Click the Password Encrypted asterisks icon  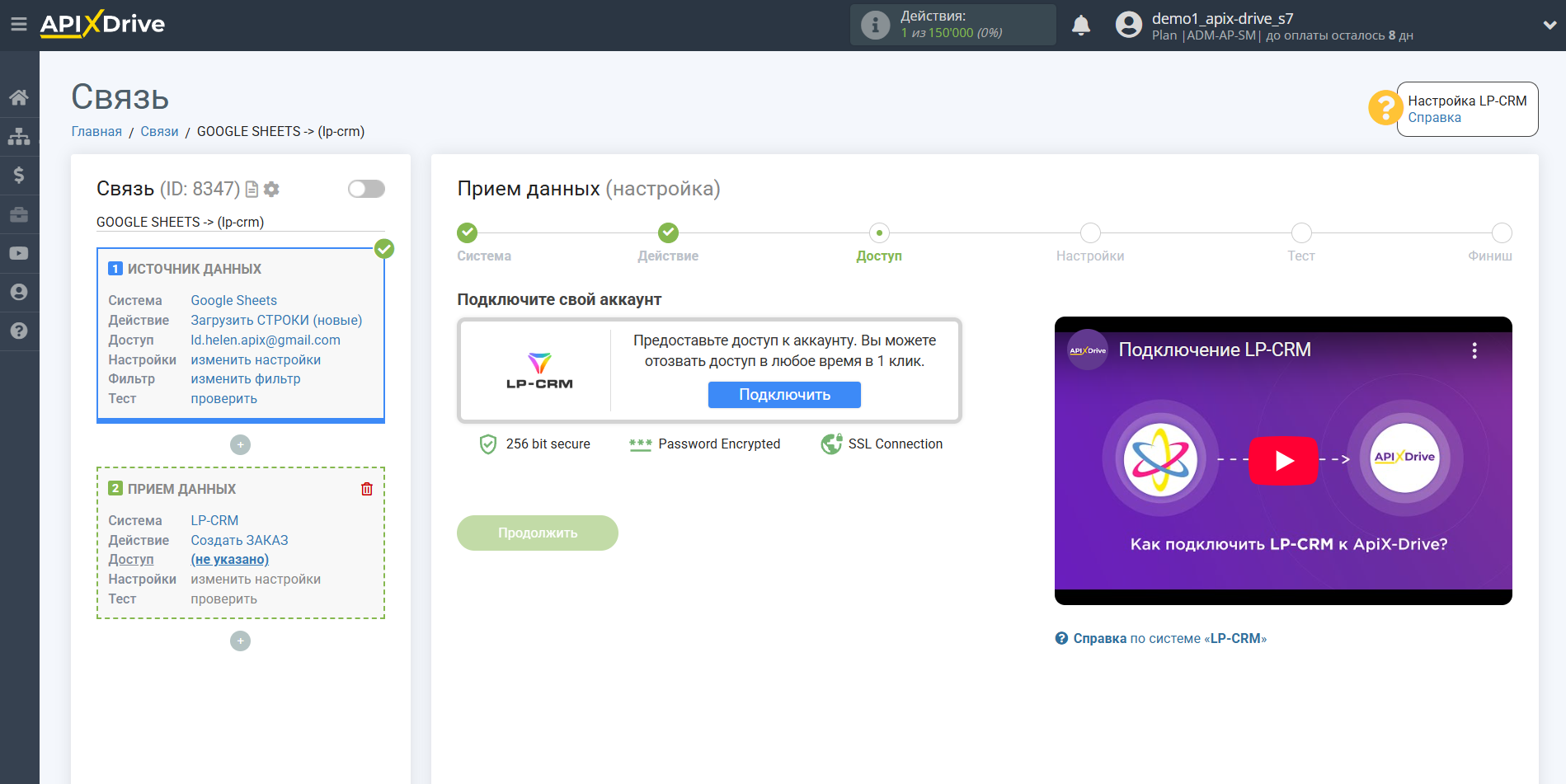pyautogui.click(x=641, y=444)
